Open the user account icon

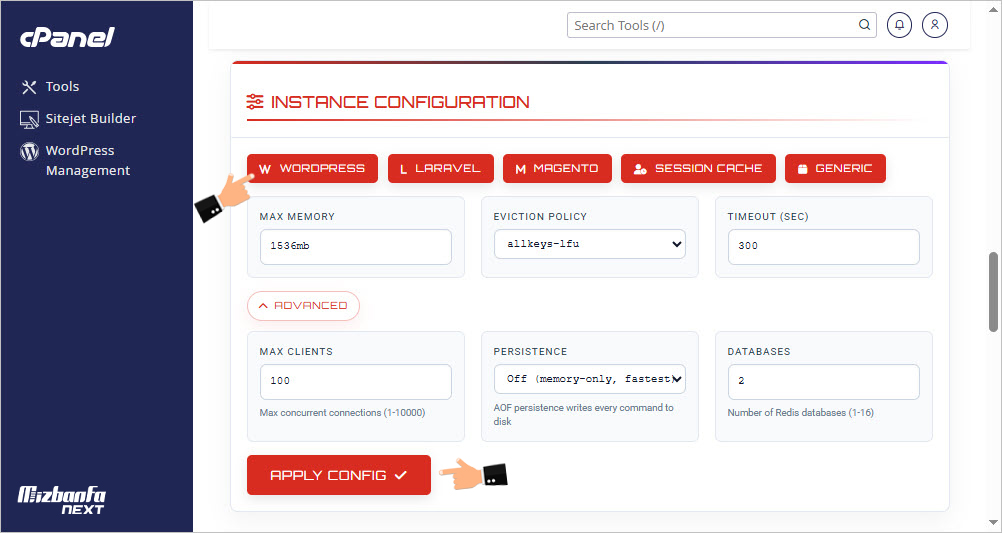point(935,25)
